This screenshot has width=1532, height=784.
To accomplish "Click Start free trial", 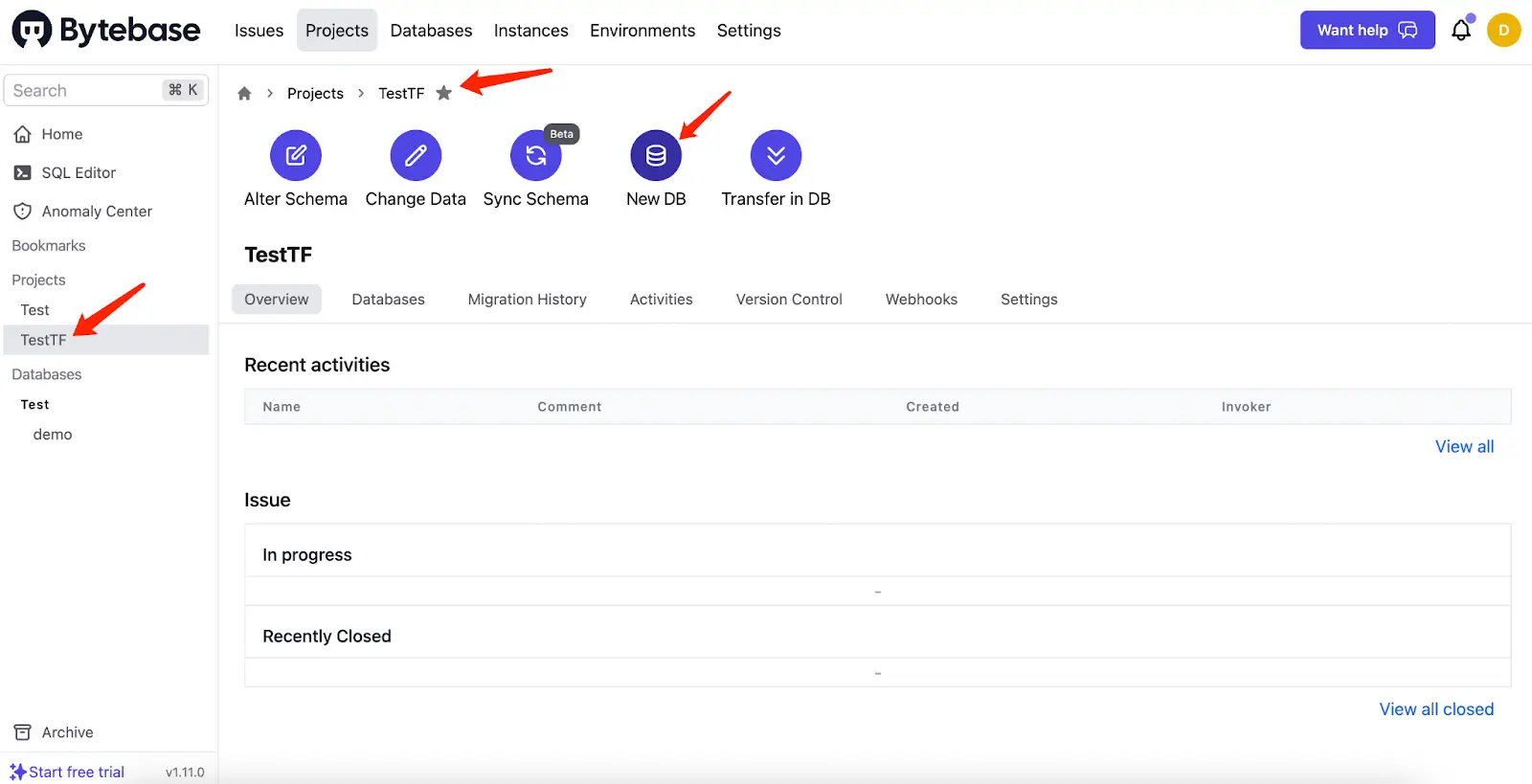I will point(67,772).
